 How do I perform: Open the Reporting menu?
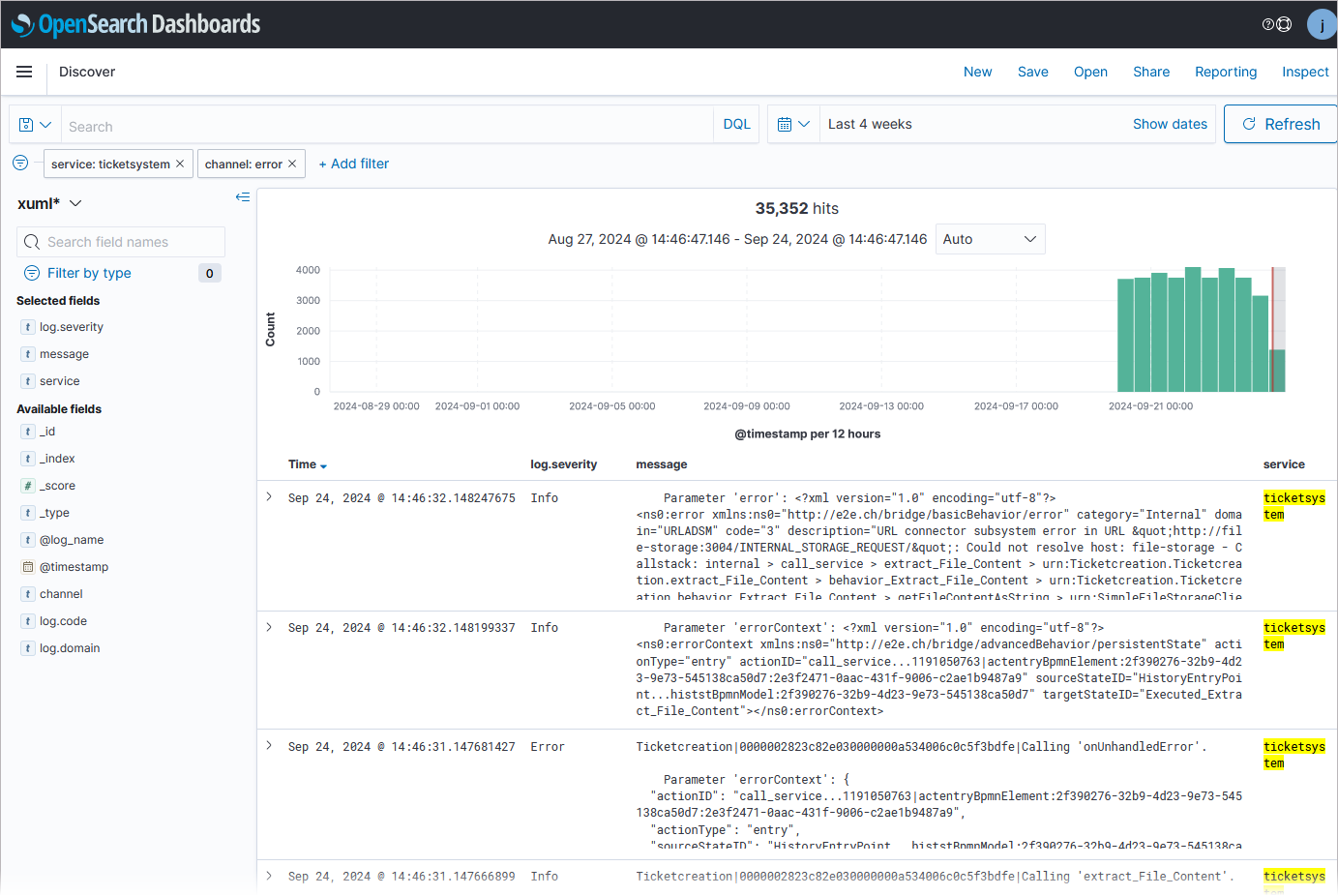1225,72
